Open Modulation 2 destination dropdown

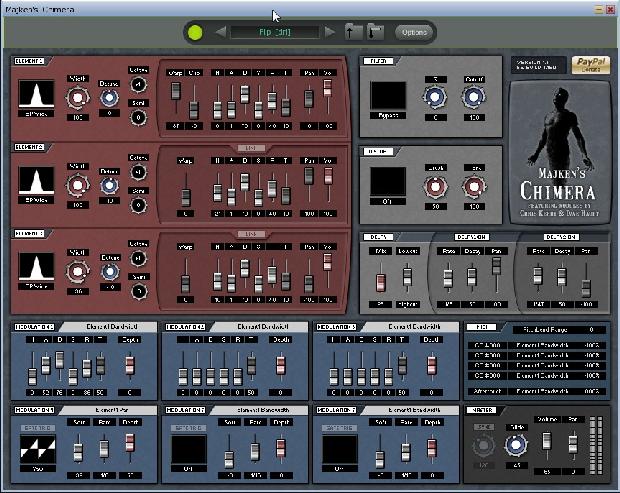click(x=261, y=327)
